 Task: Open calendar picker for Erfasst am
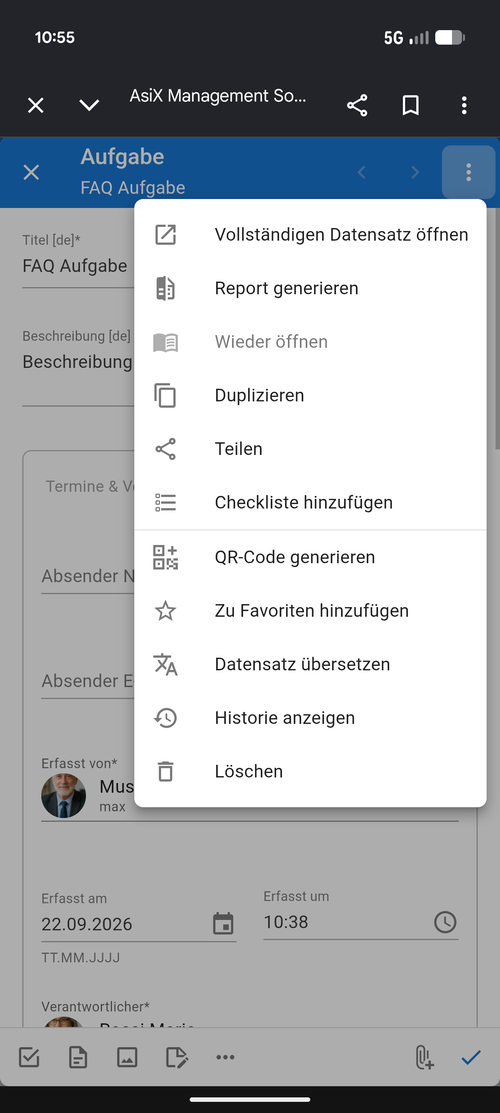tap(223, 923)
